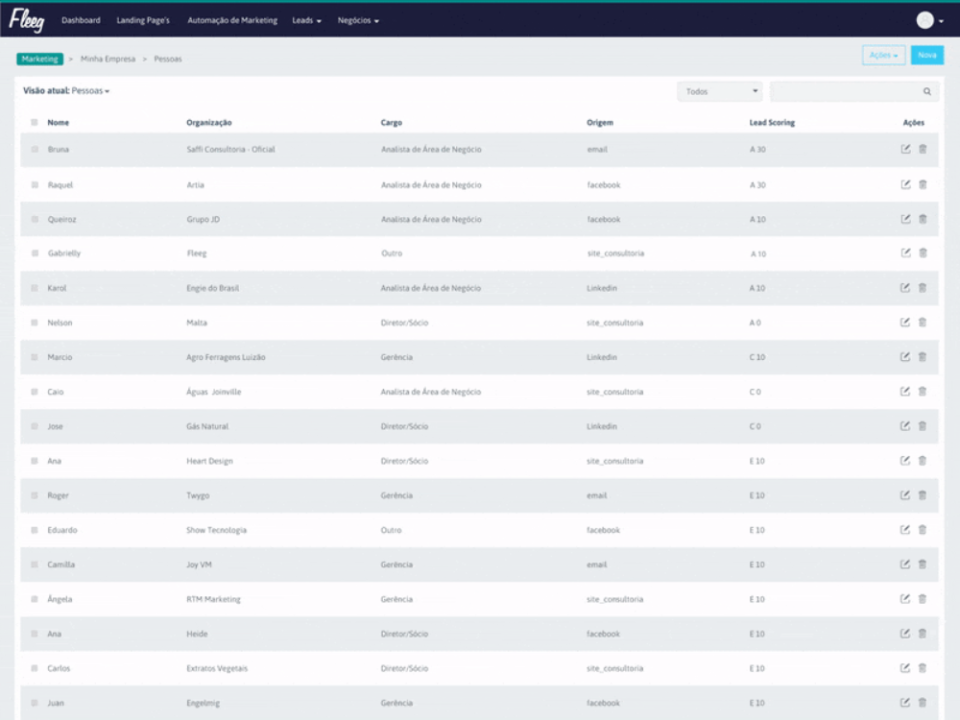Screen dimensions: 960x720
Task: Click the delete icon on Jose's row
Action: pos(922,425)
